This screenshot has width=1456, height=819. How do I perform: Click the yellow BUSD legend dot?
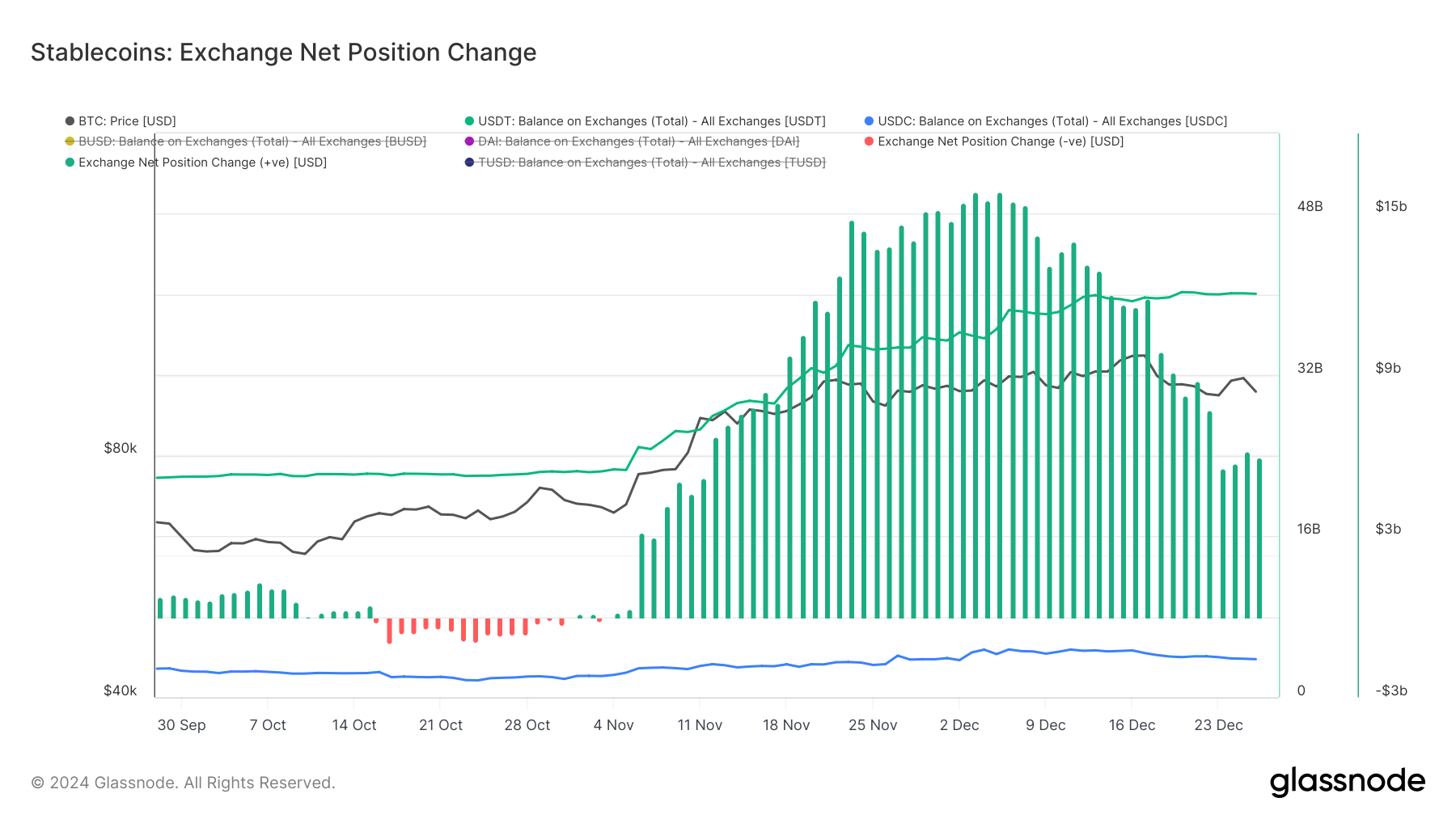pos(70,141)
